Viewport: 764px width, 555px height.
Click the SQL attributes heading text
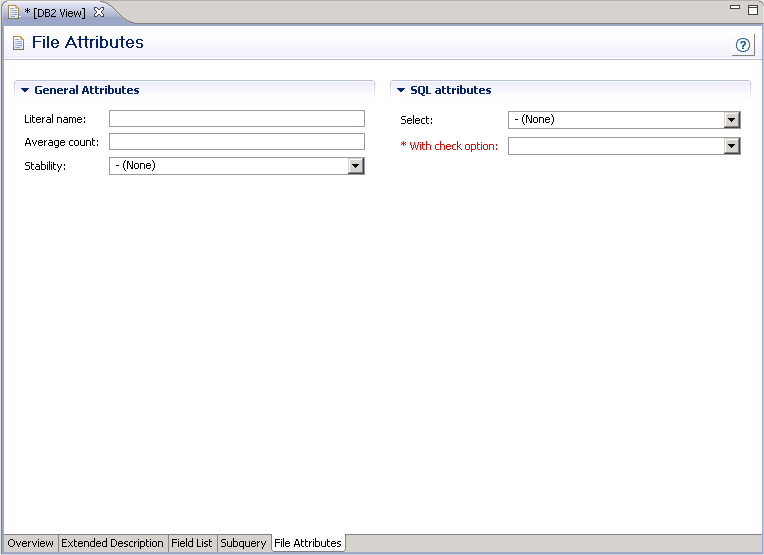click(x=450, y=90)
